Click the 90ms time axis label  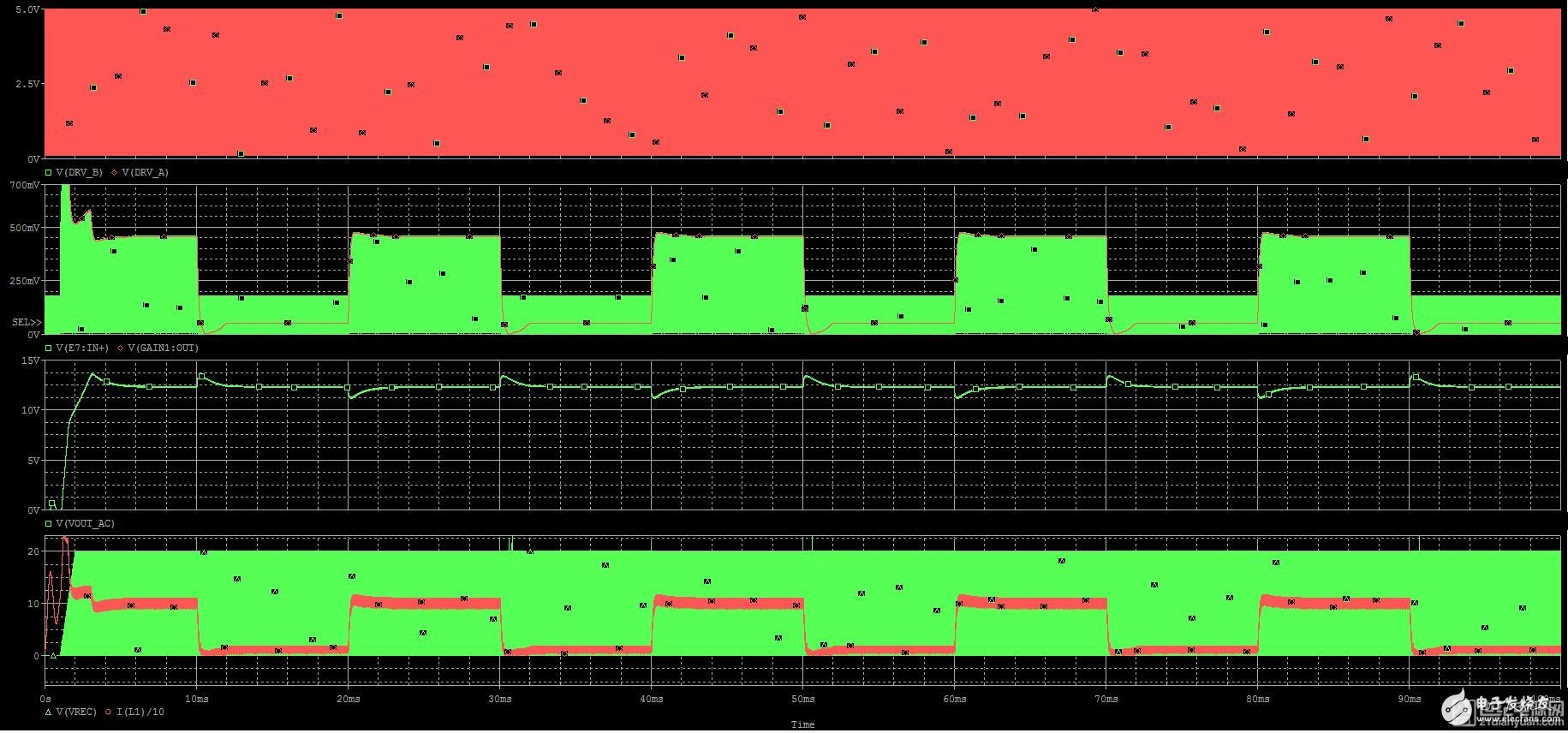(1410, 700)
